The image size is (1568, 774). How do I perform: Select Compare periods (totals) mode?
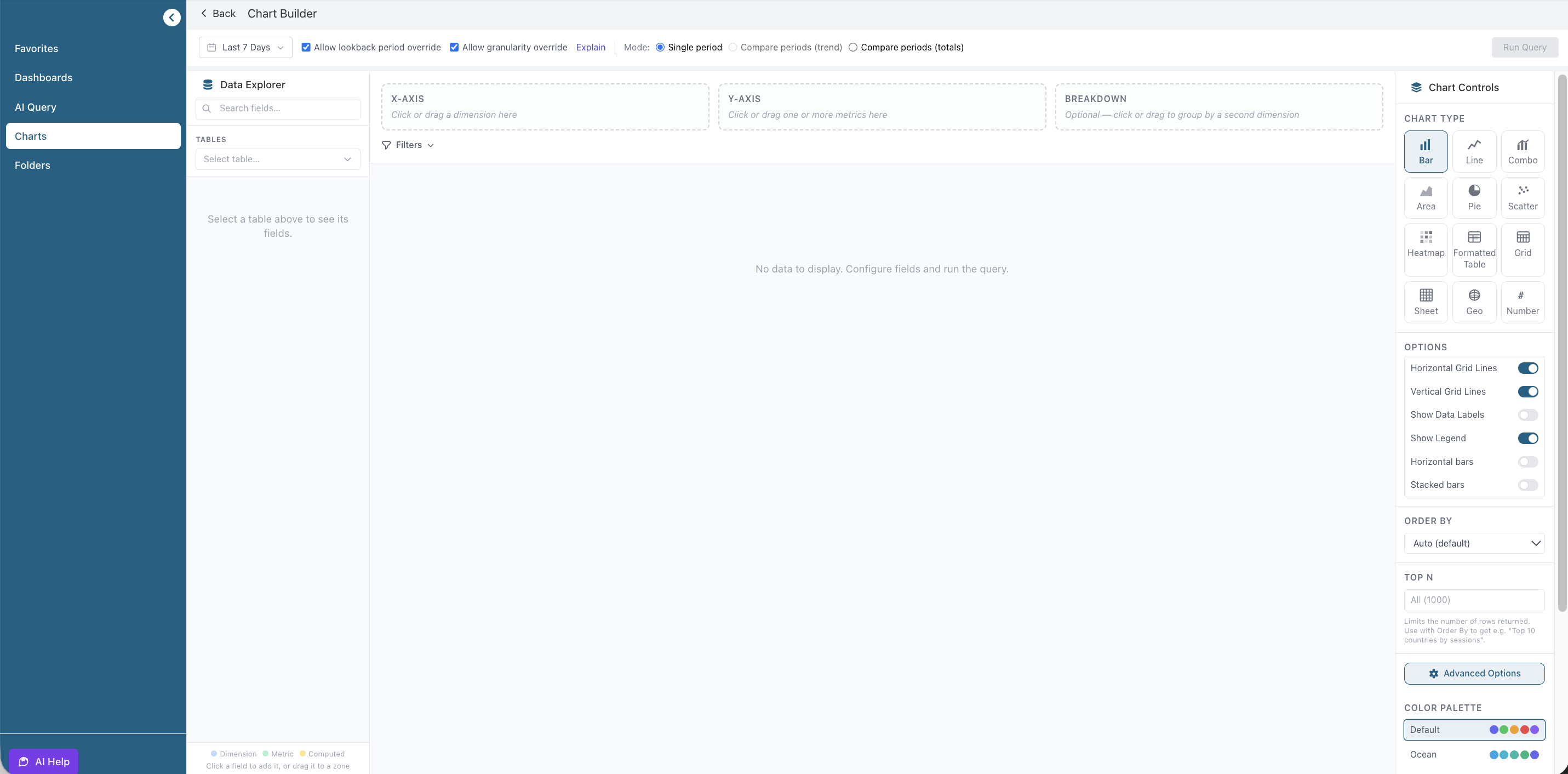853,48
